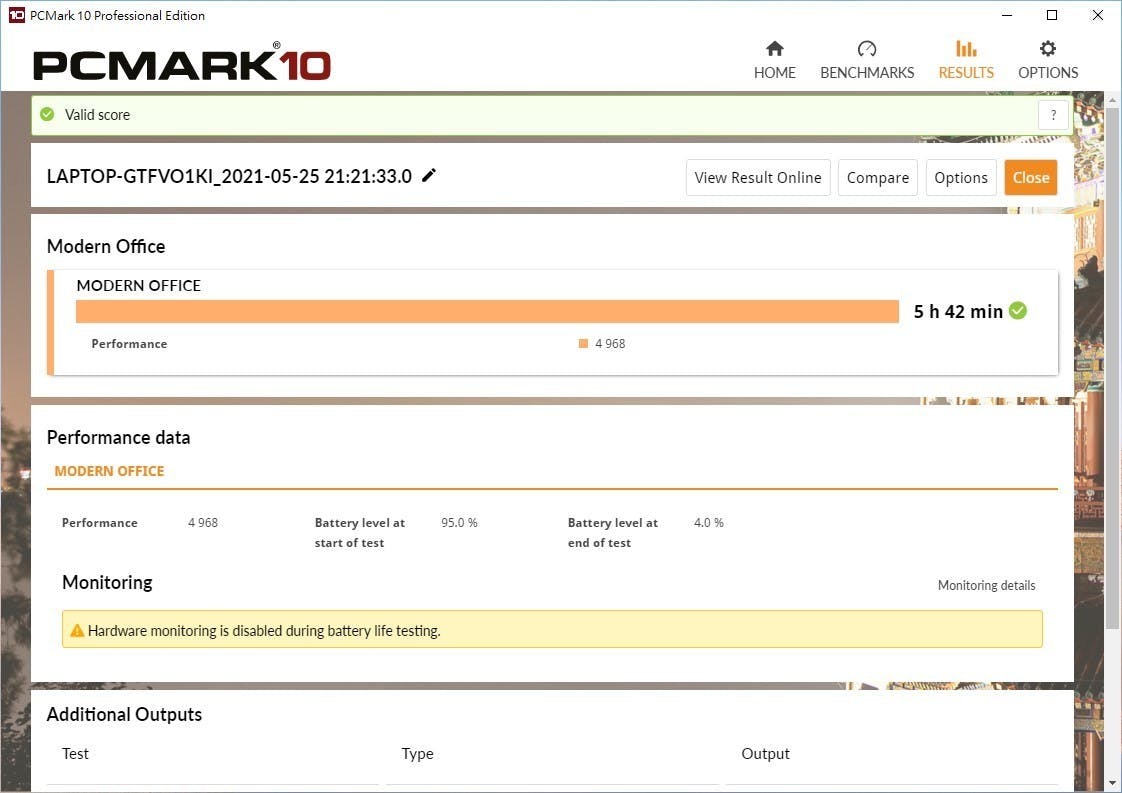
Task: Click the 95.0 % battery start value
Action: point(459,522)
